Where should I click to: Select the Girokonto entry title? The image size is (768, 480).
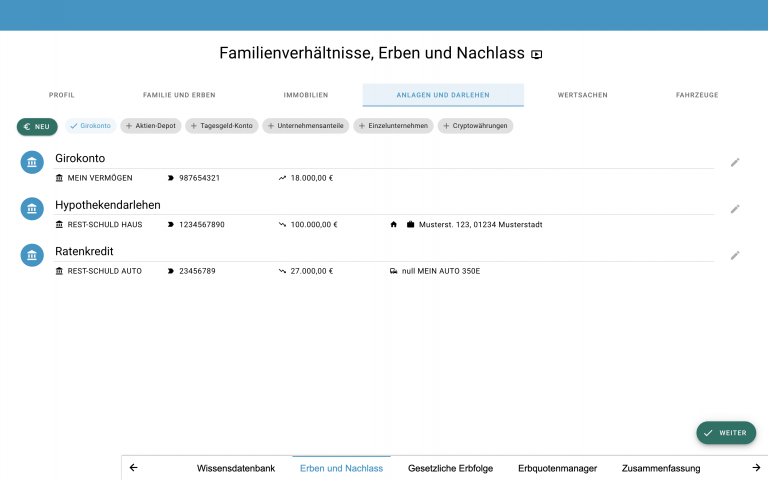click(x=80, y=158)
